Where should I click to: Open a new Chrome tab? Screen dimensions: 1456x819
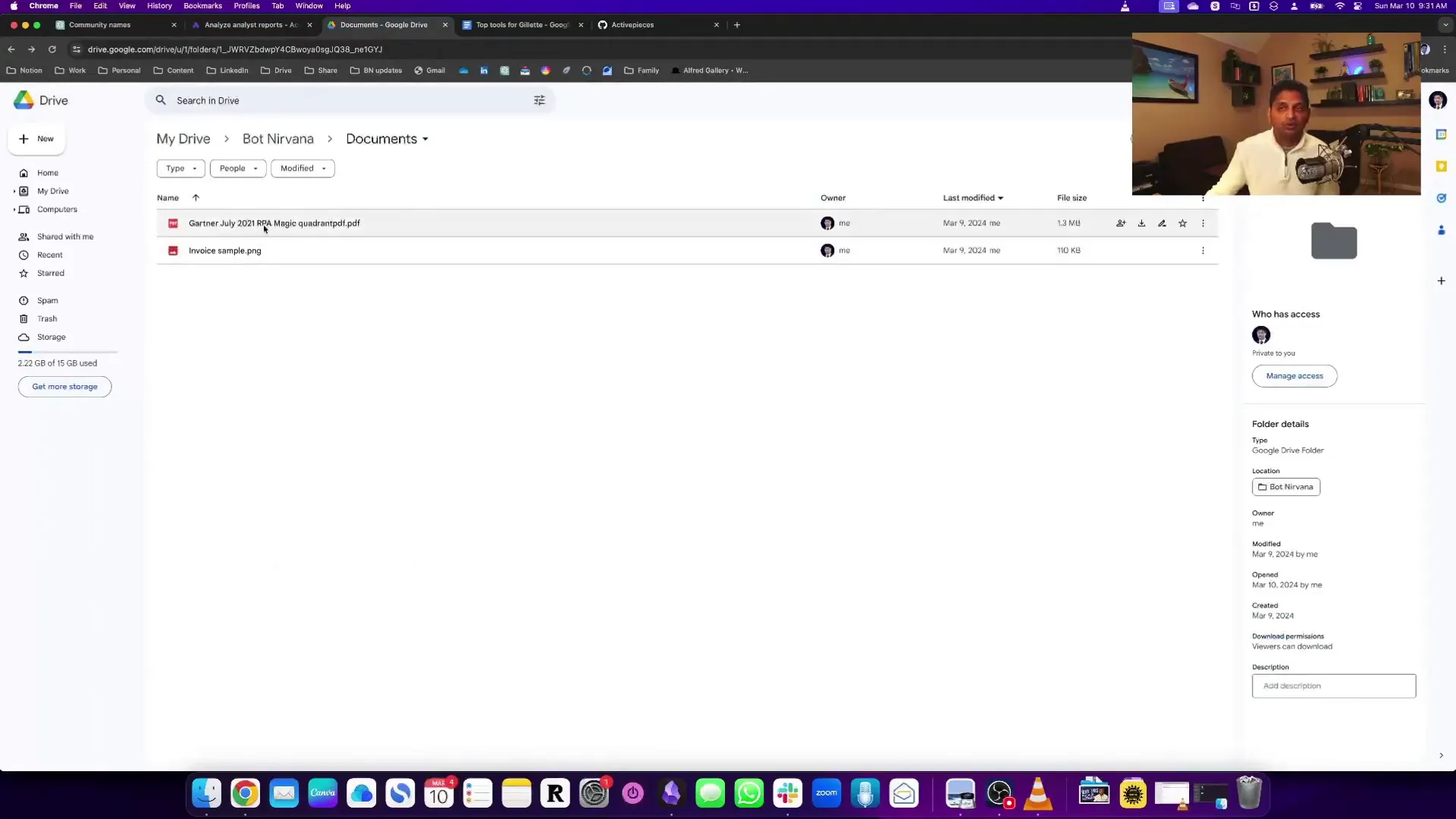736,25
